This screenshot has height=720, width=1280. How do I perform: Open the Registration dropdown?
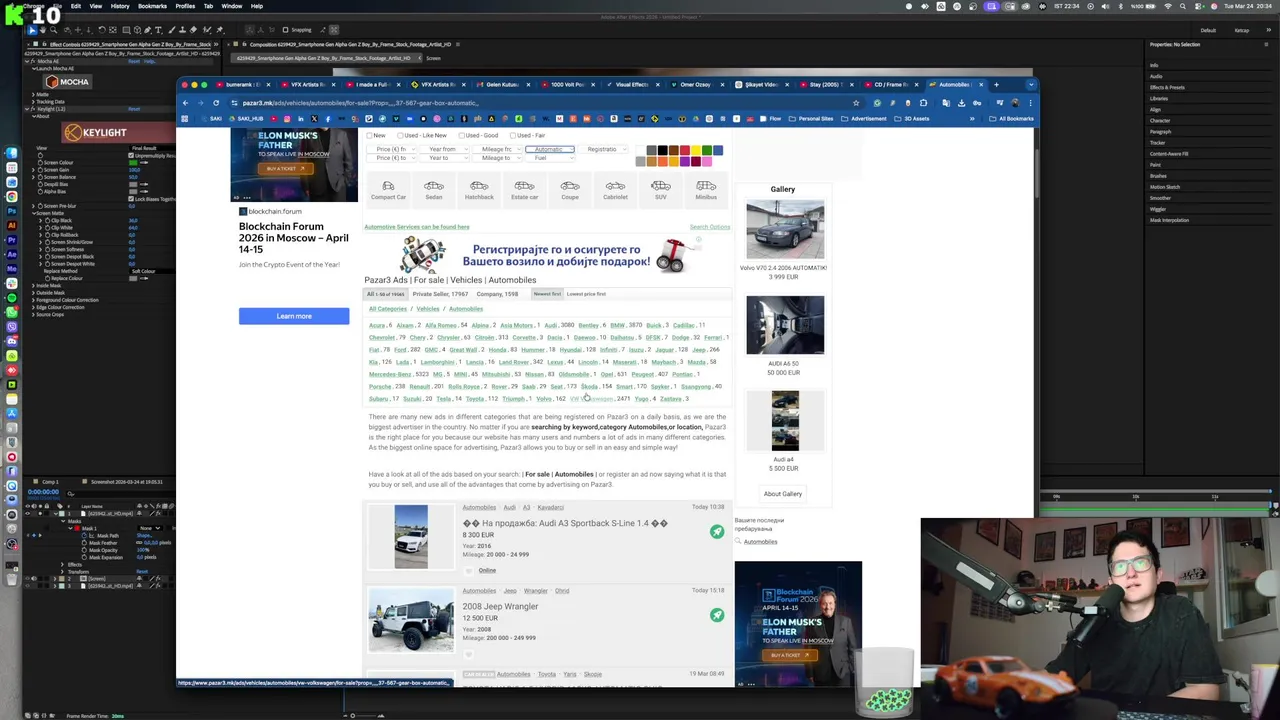(x=602, y=149)
